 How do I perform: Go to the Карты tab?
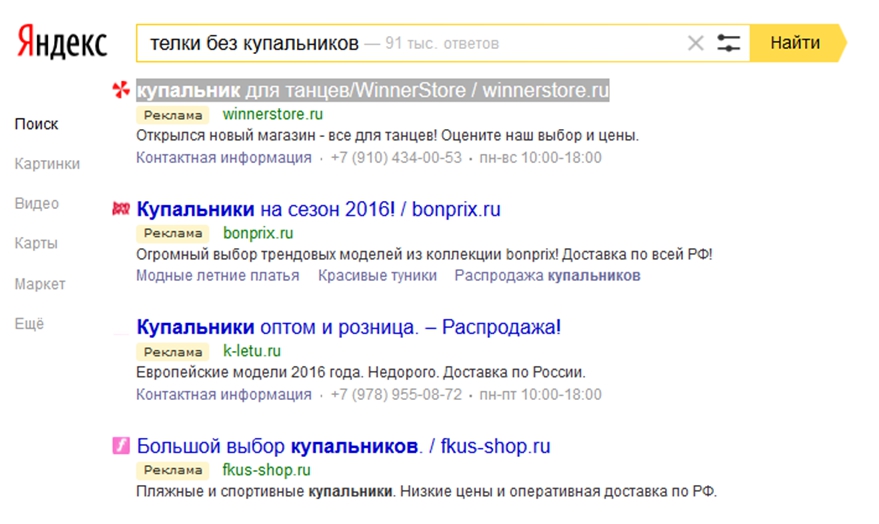tap(36, 244)
